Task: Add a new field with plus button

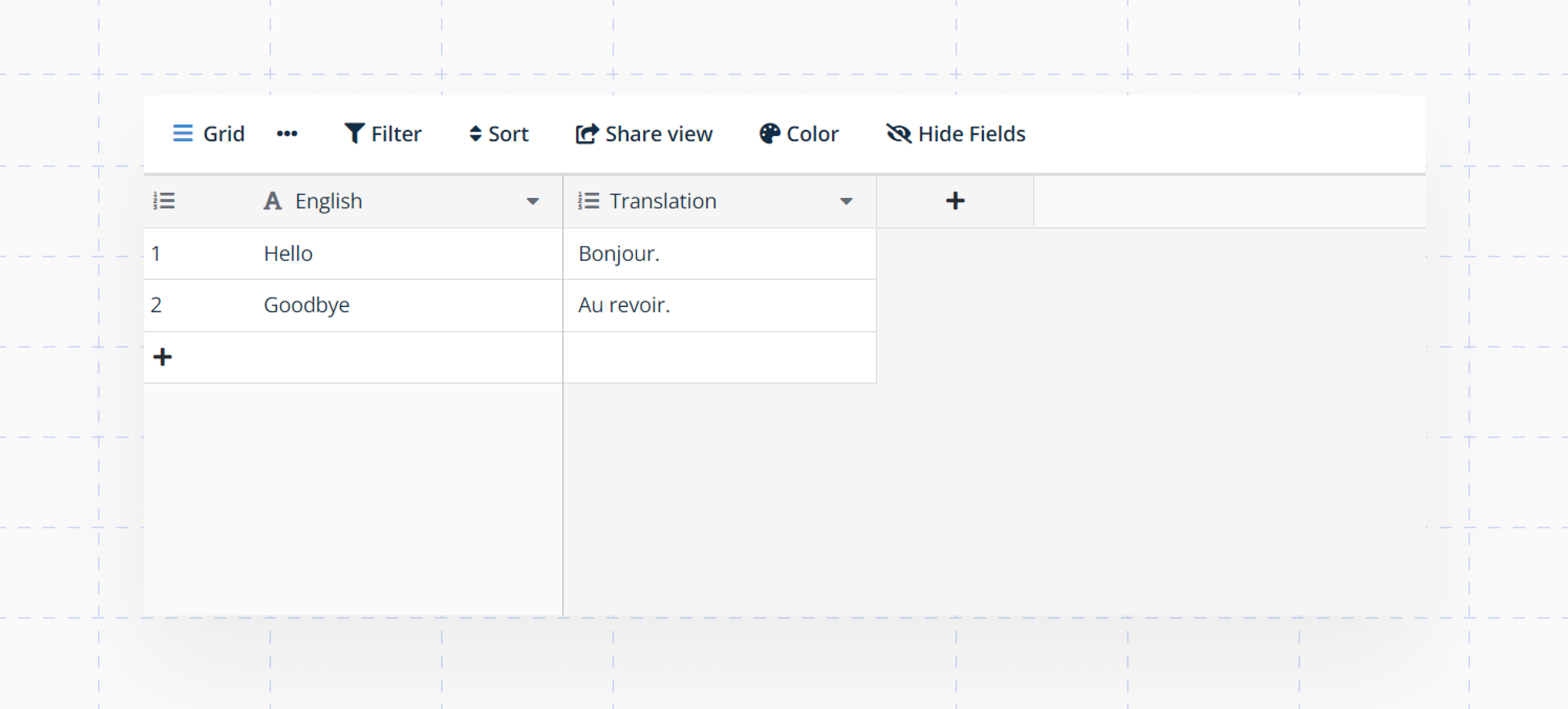Action: [x=955, y=201]
